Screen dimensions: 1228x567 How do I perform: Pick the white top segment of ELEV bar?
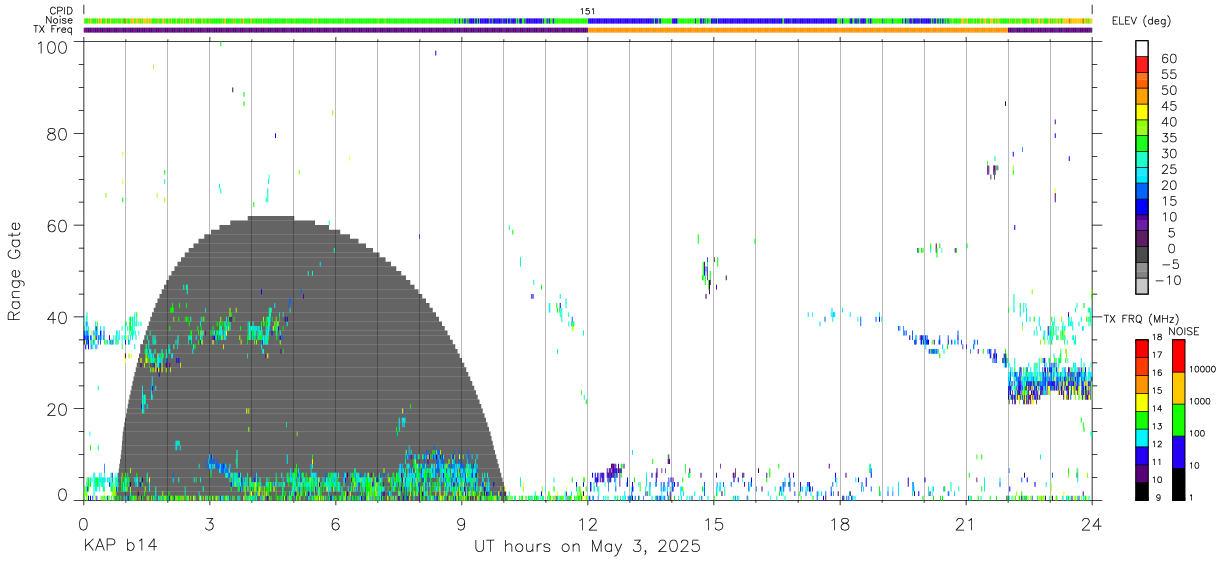[1142, 47]
